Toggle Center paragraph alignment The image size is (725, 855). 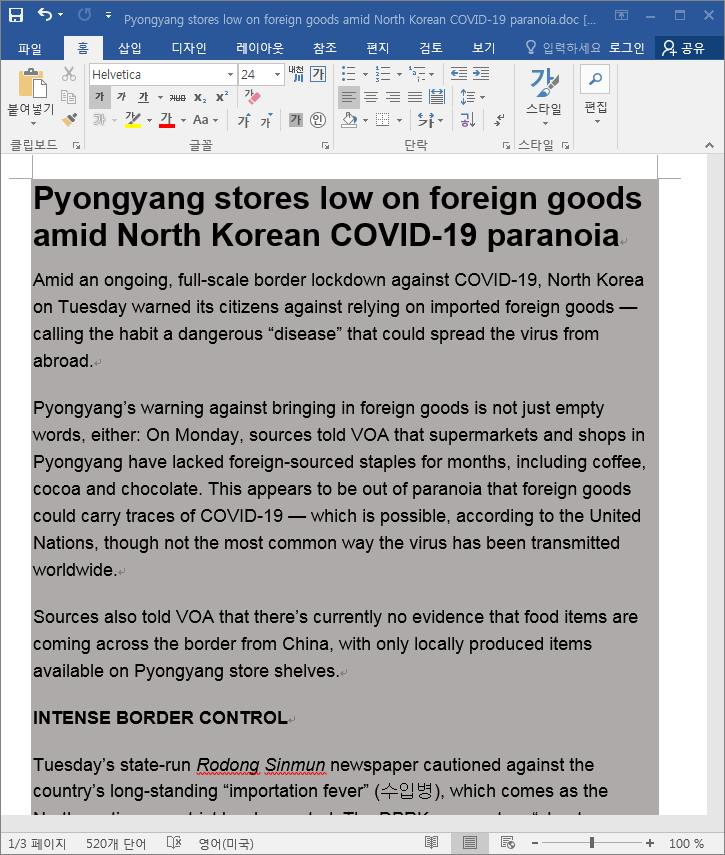(371, 97)
